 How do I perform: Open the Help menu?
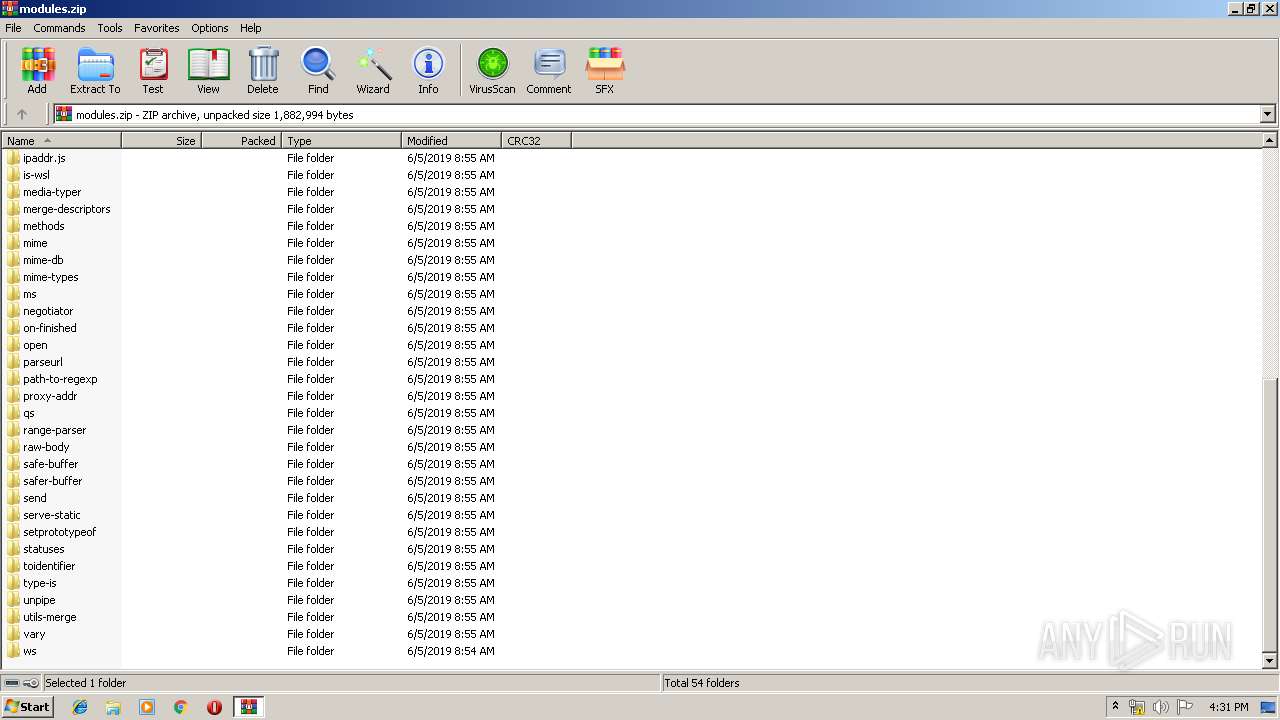click(x=251, y=28)
